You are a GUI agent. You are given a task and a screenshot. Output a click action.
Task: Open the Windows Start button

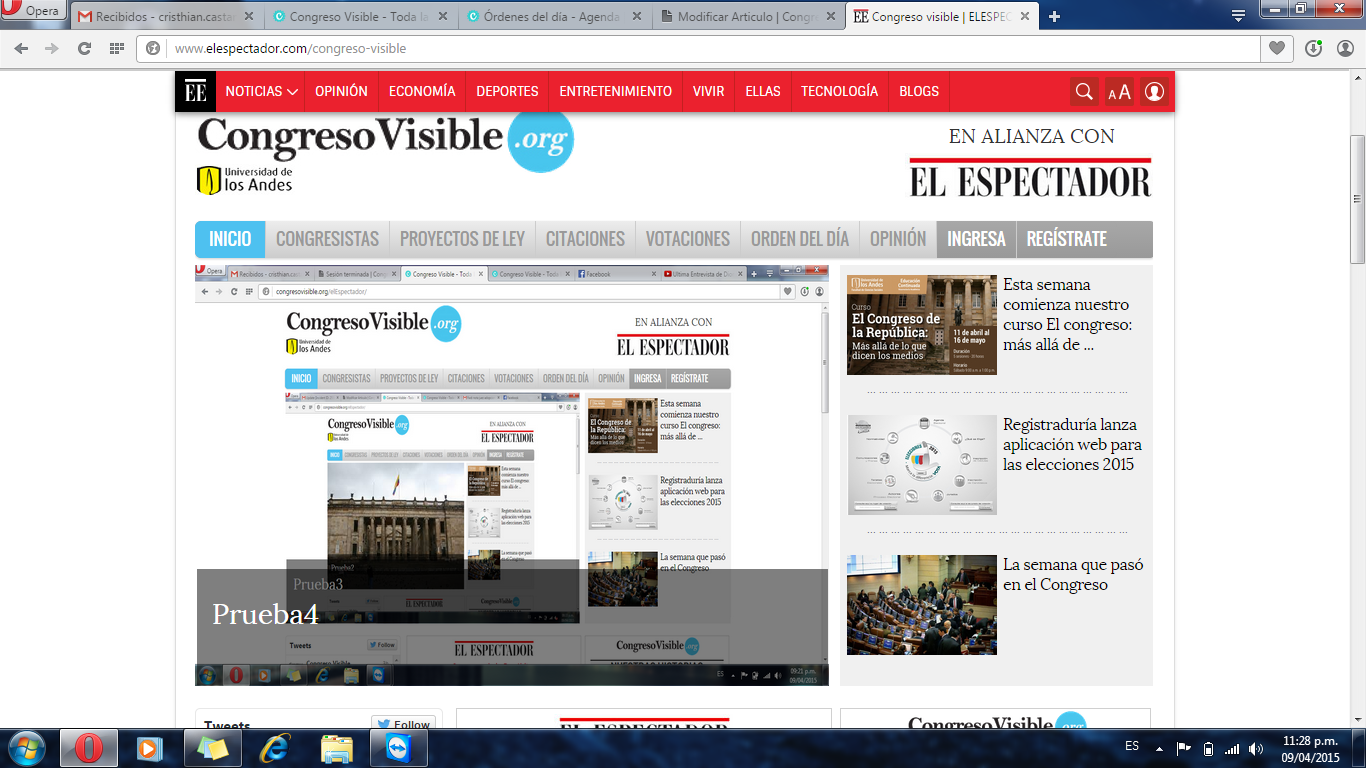click(x=25, y=748)
